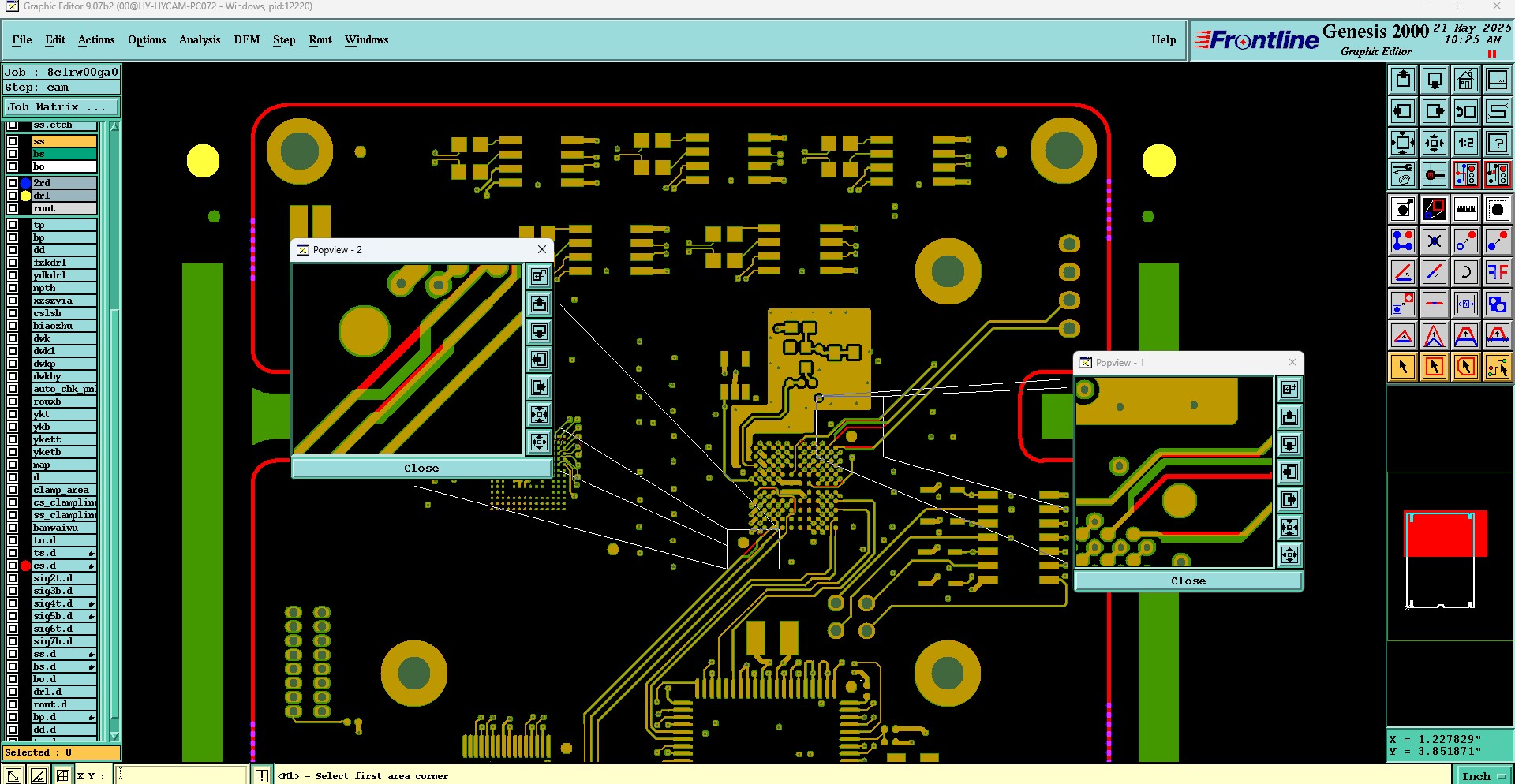This screenshot has width=1515, height=784.
Task: Toggle the ss layer checkbox
Action: click(x=13, y=141)
